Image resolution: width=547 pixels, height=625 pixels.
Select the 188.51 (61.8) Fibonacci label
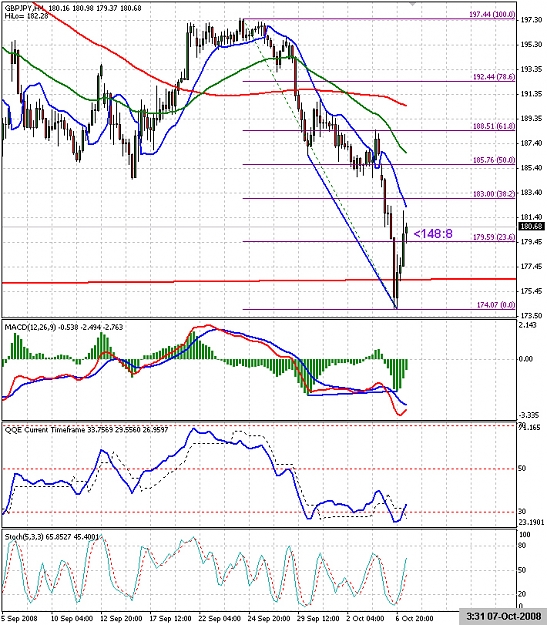pyautogui.click(x=494, y=126)
